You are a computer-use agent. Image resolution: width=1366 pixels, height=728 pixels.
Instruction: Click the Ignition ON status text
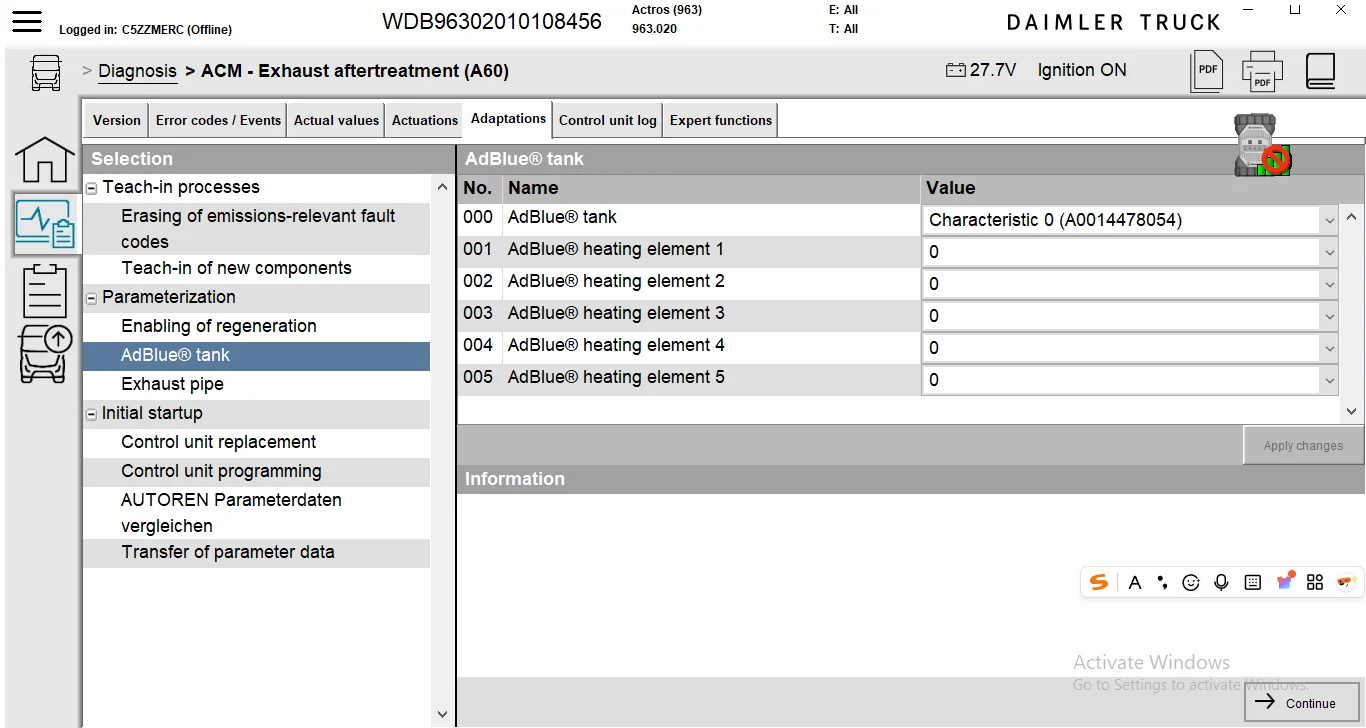click(x=1082, y=70)
